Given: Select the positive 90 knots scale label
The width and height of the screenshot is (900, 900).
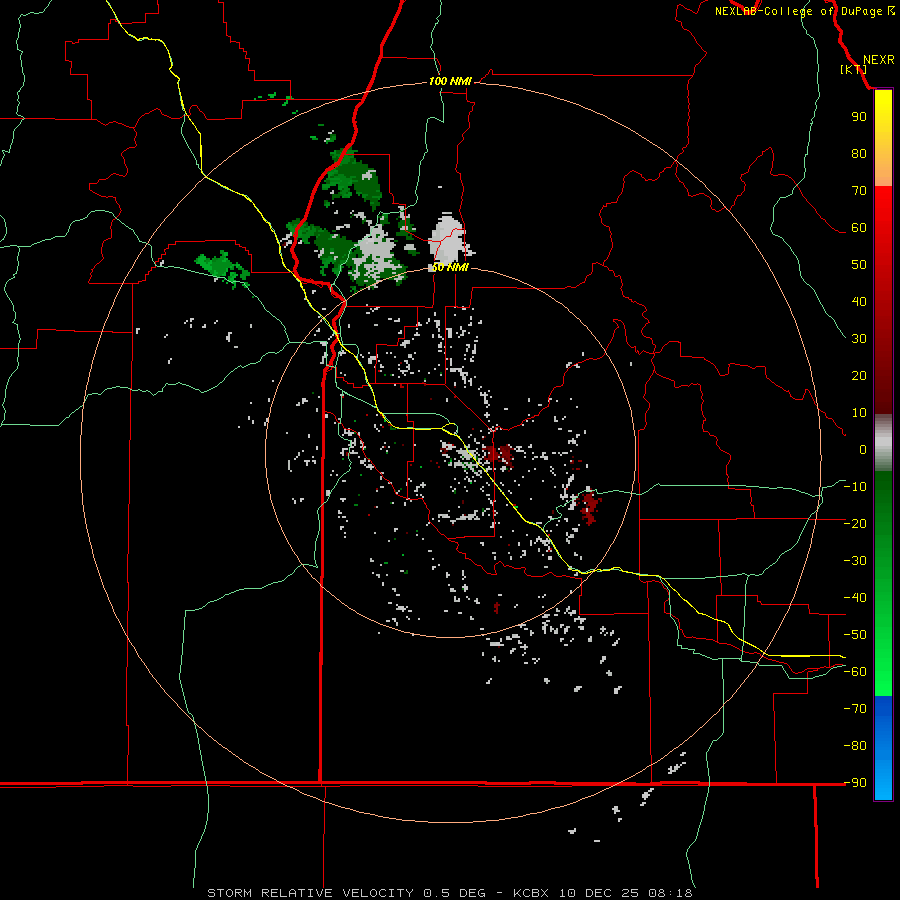Looking at the screenshot, I should point(859,117).
